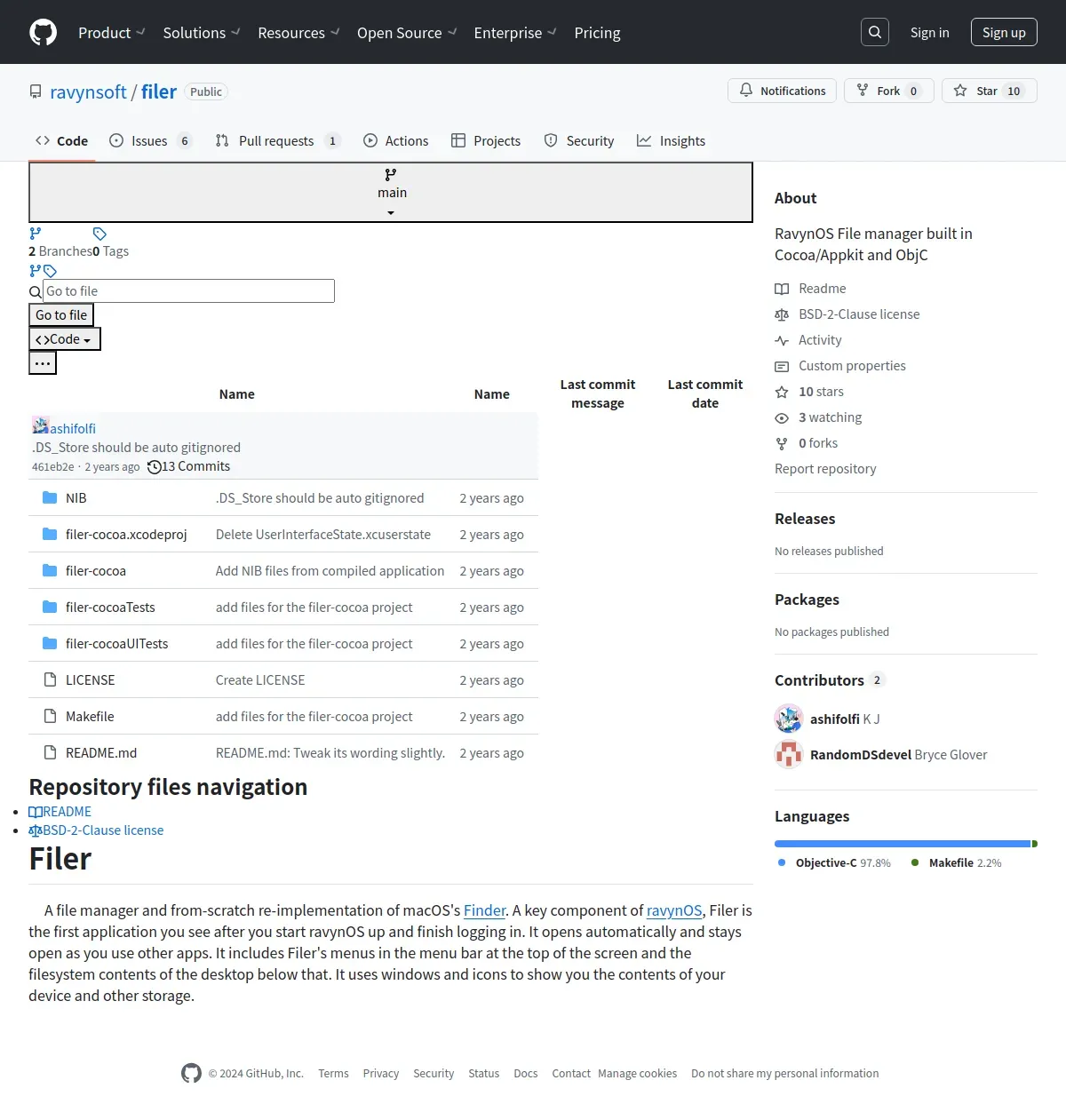Expand the Enterprise menu
The image size is (1066, 1120).
click(515, 32)
